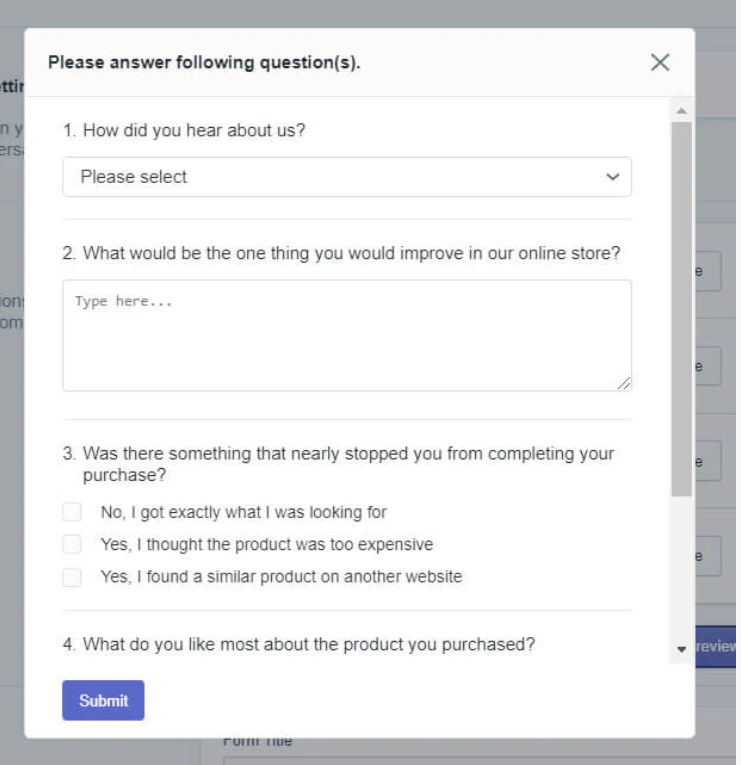Close the questions dialog with the X
The width and height of the screenshot is (741, 765).
[659, 62]
